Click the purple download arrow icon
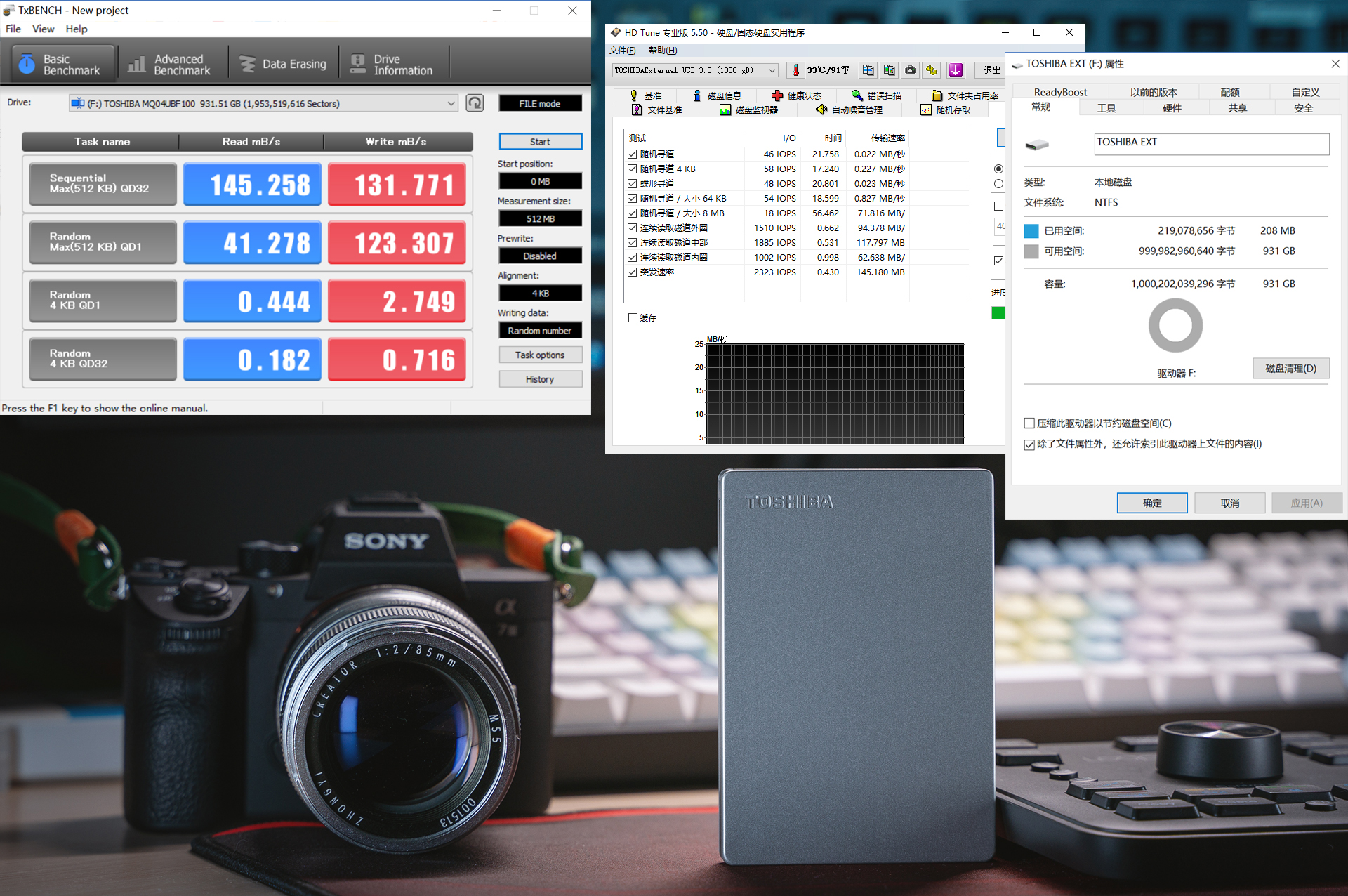The image size is (1348, 896). [x=956, y=70]
